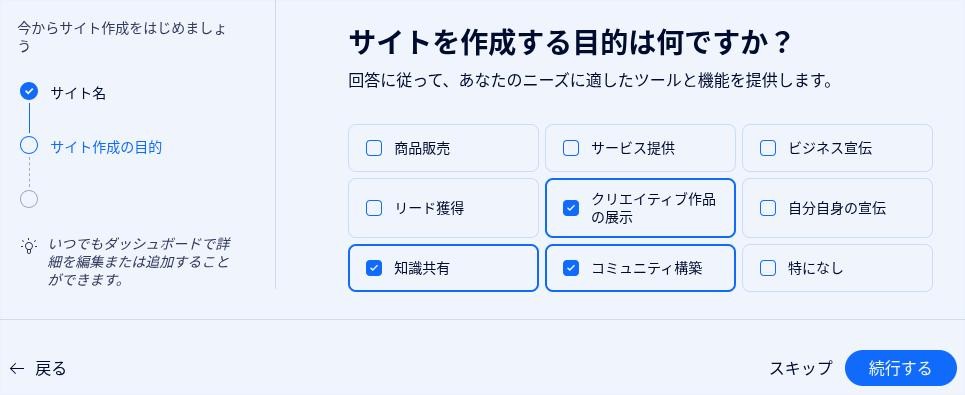Select the サイト作成の目的 step label

[106, 147]
